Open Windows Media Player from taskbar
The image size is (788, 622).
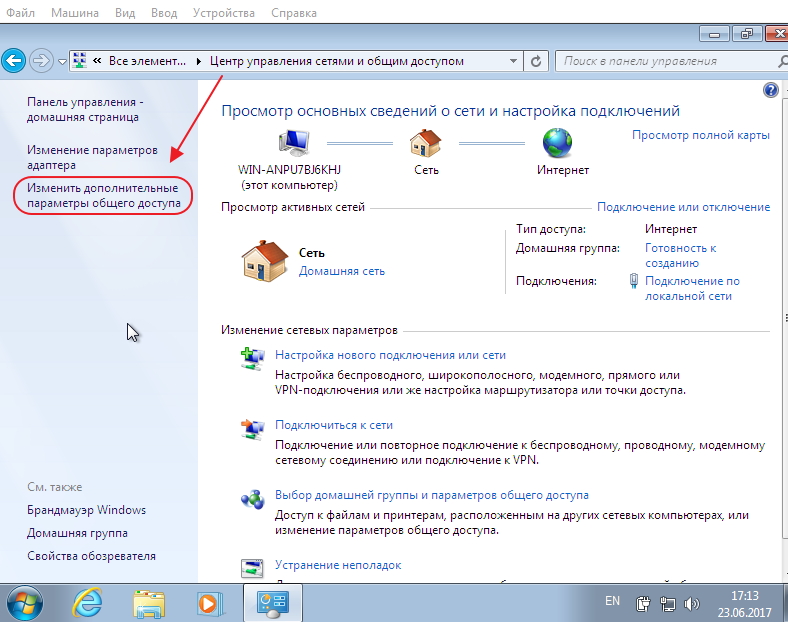click(210, 603)
